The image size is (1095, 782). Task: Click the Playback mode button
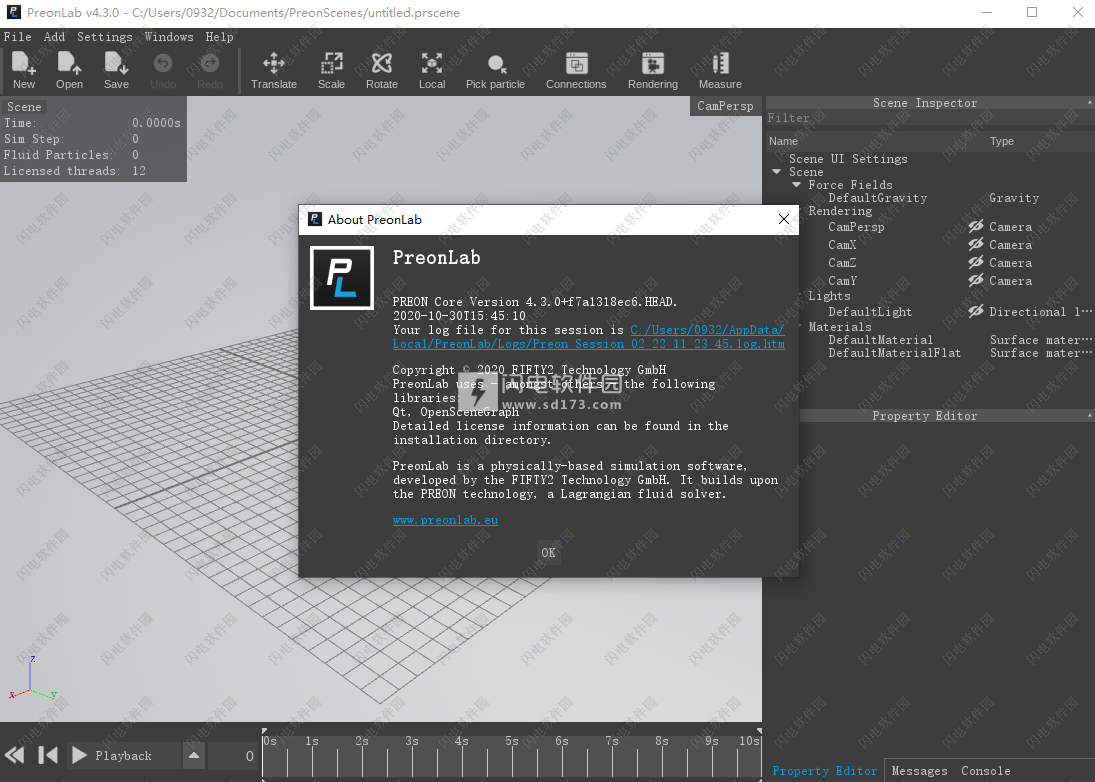point(123,755)
